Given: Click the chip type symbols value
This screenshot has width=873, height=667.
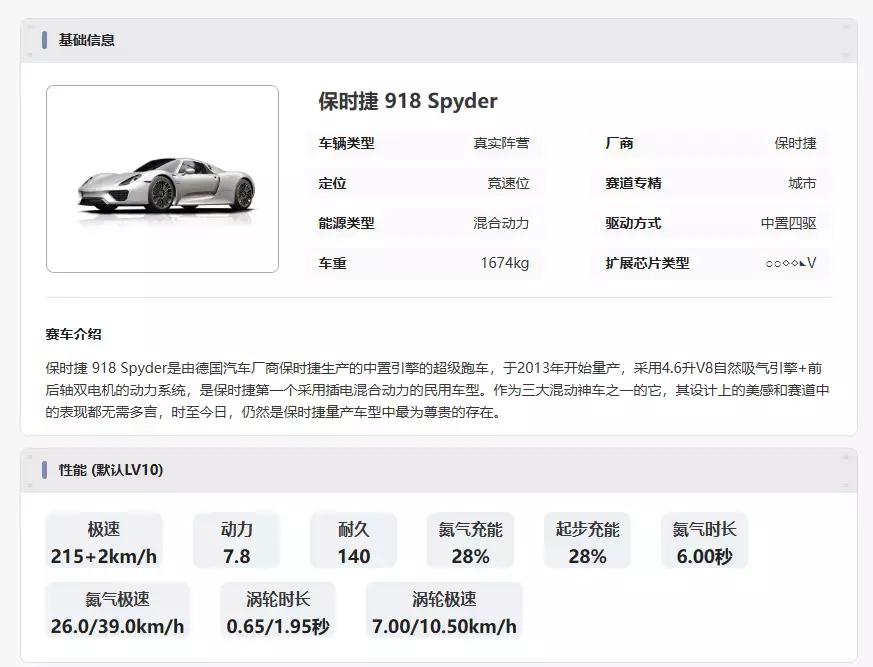Looking at the screenshot, I should tap(791, 263).
